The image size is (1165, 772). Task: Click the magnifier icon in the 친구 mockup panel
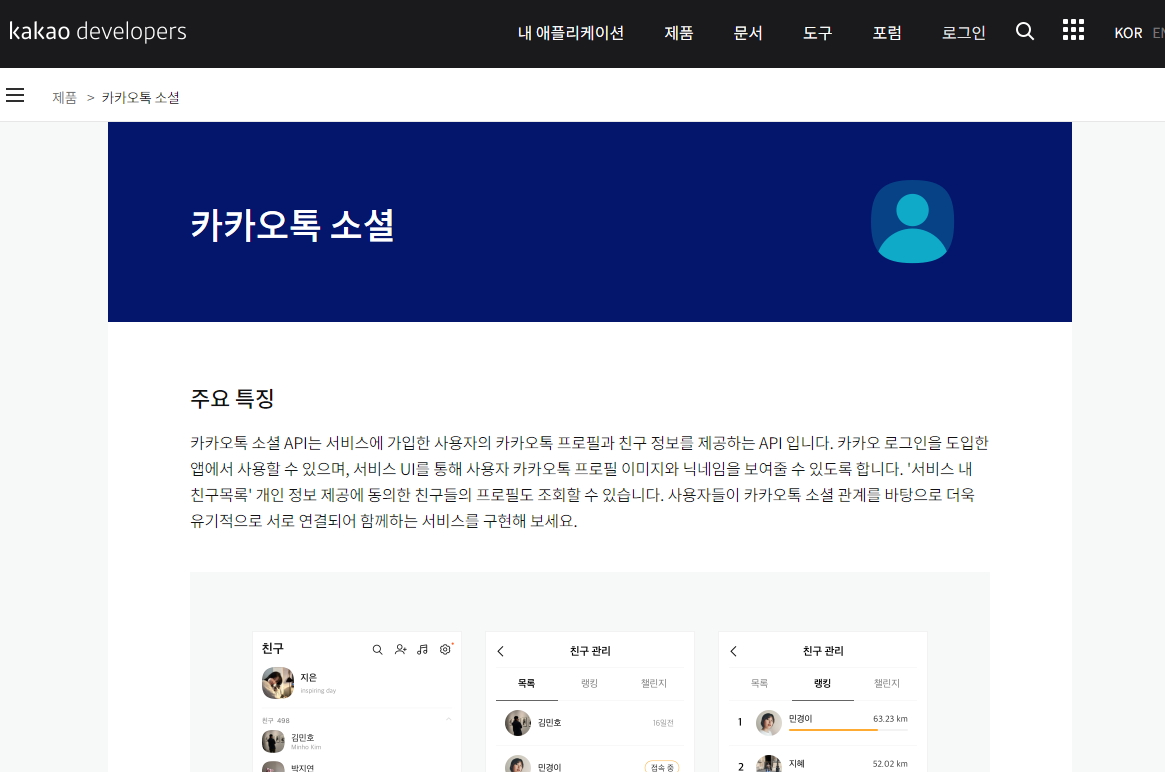(377, 649)
